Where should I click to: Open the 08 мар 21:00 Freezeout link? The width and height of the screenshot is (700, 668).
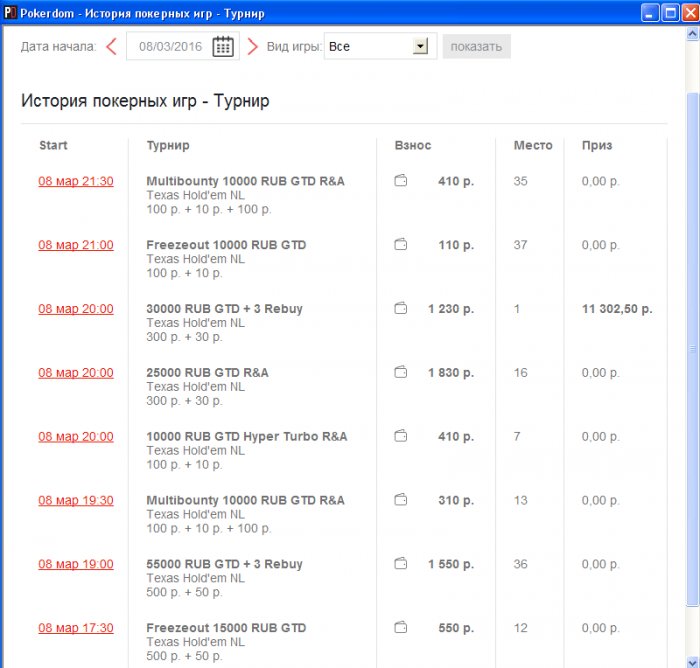(76, 245)
